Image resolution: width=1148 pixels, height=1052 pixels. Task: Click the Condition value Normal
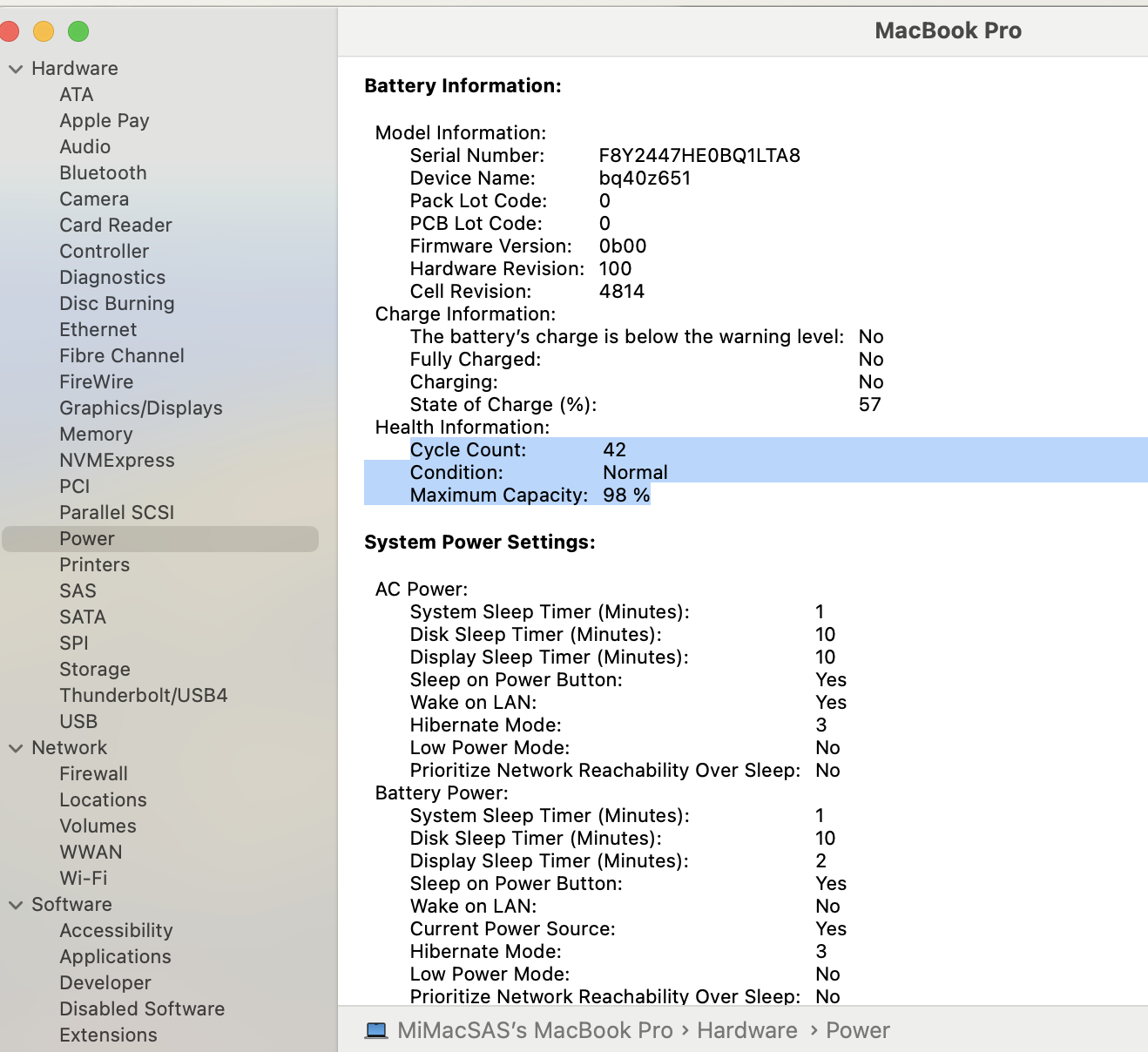(x=635, y=473)
